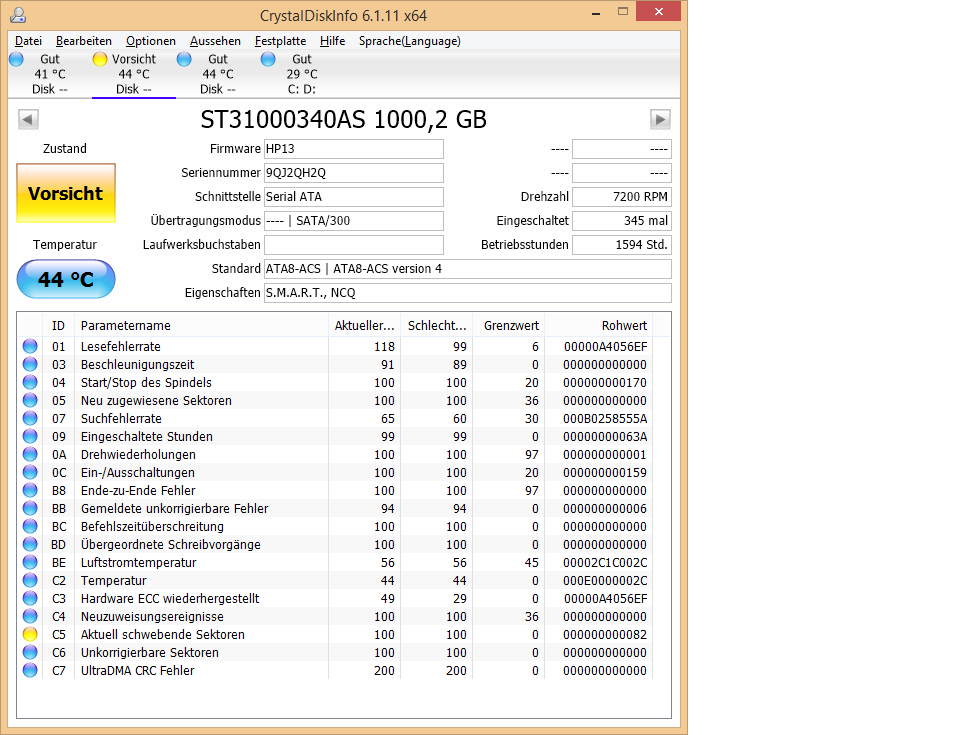Viewport: 960px width, 735px height.
Task: Click the Seriennummer field 9QJ2QH2Q
Action: tap(353, 173)
